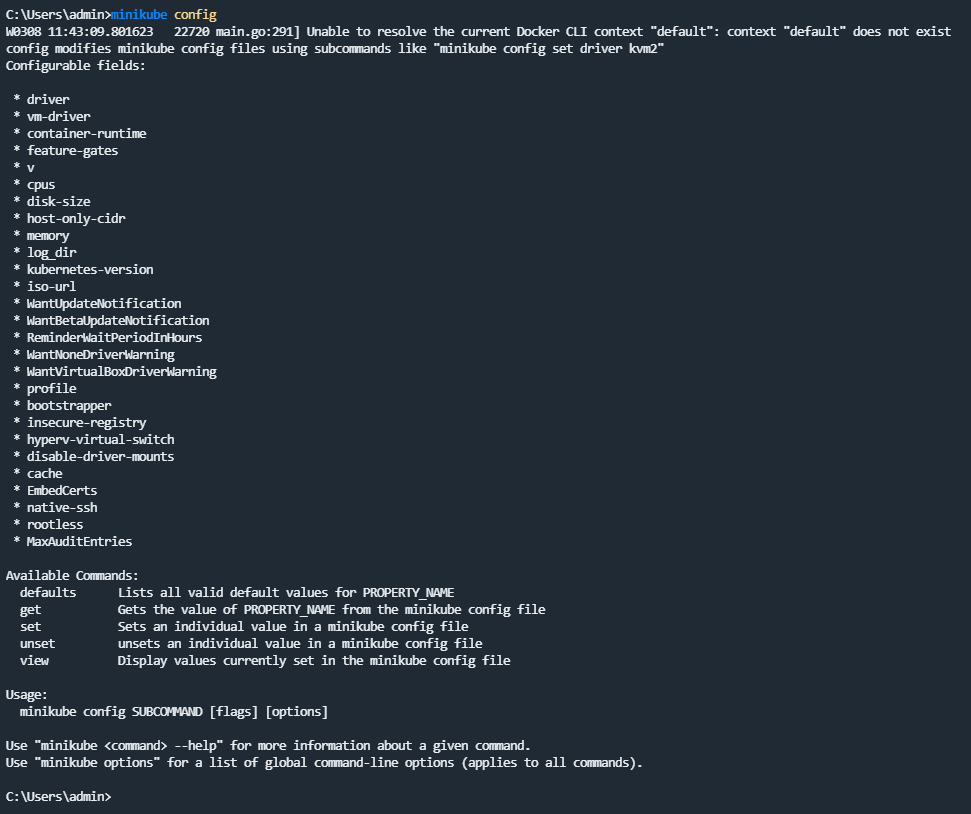The width and height of the screenshot is (971, 814).
Task: Click the 'MaxAuditEntries' field entry
Action: pos(79,541)
